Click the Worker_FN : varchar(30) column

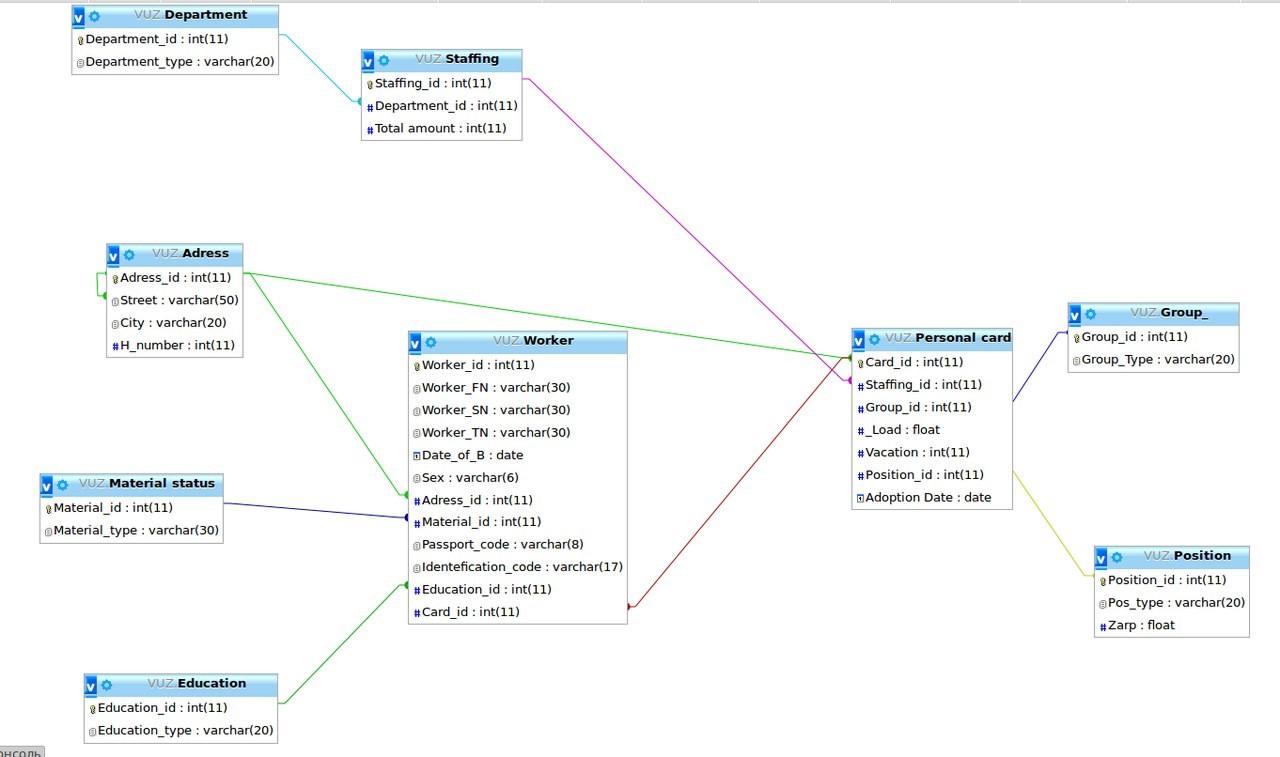[x=518, y=388]
